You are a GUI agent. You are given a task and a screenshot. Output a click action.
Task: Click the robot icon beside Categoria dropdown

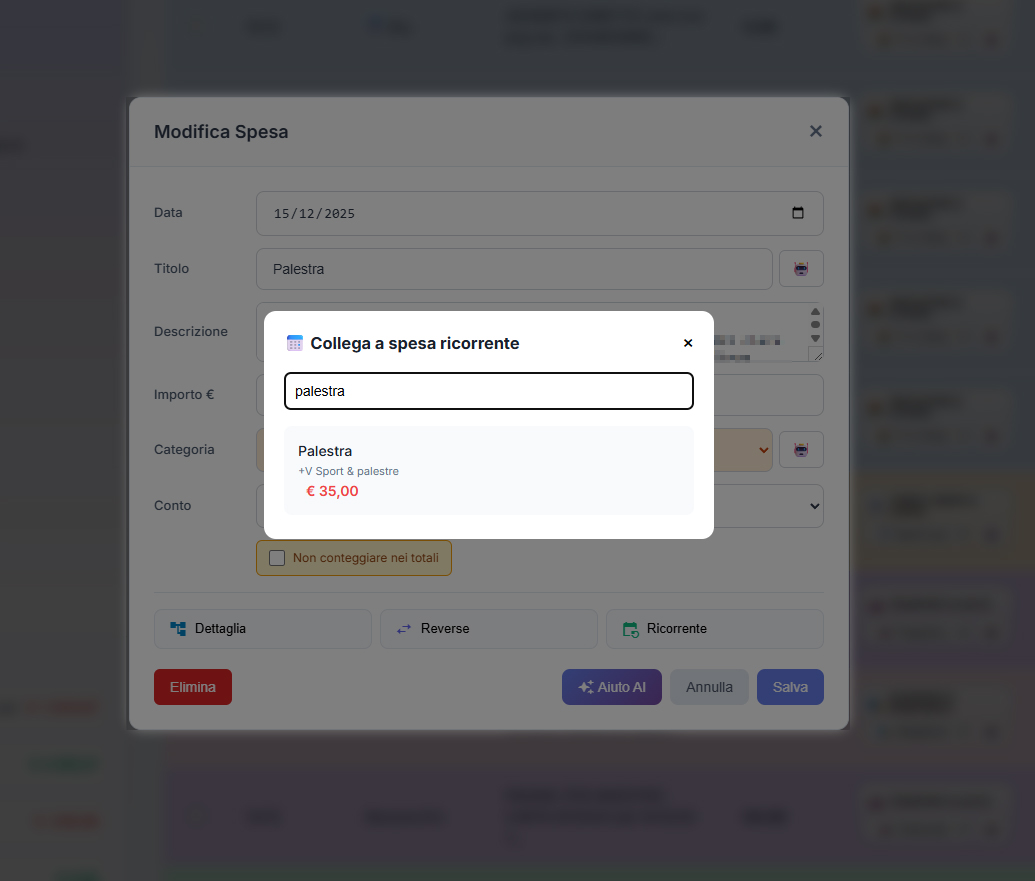[801, 450]
